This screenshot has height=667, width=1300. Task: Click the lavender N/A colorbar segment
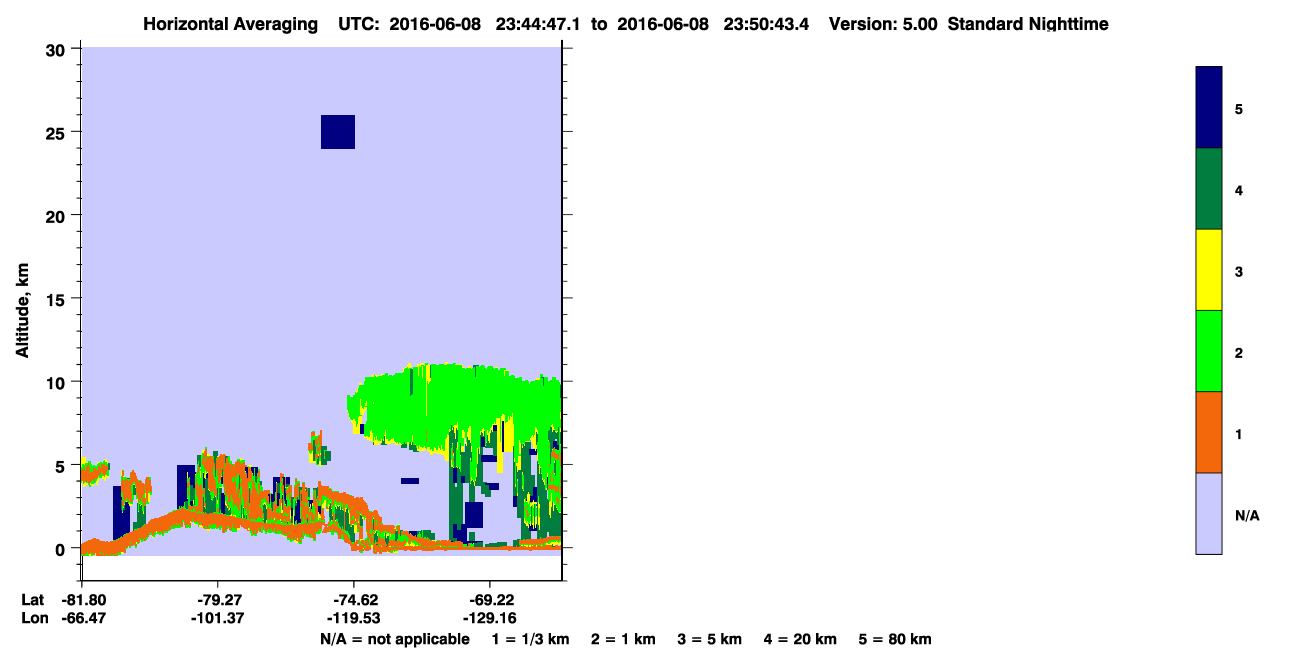(1209, 513)
